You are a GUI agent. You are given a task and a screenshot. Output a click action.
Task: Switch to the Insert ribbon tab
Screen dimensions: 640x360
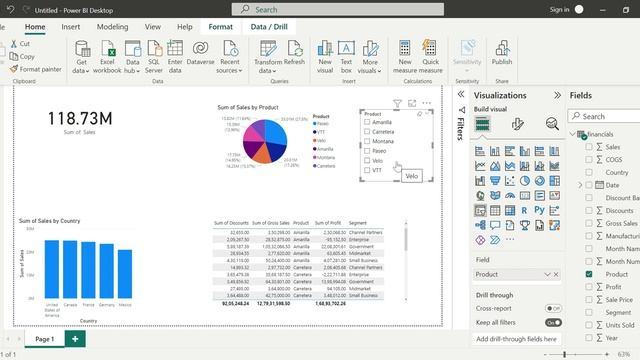(71, 27)
